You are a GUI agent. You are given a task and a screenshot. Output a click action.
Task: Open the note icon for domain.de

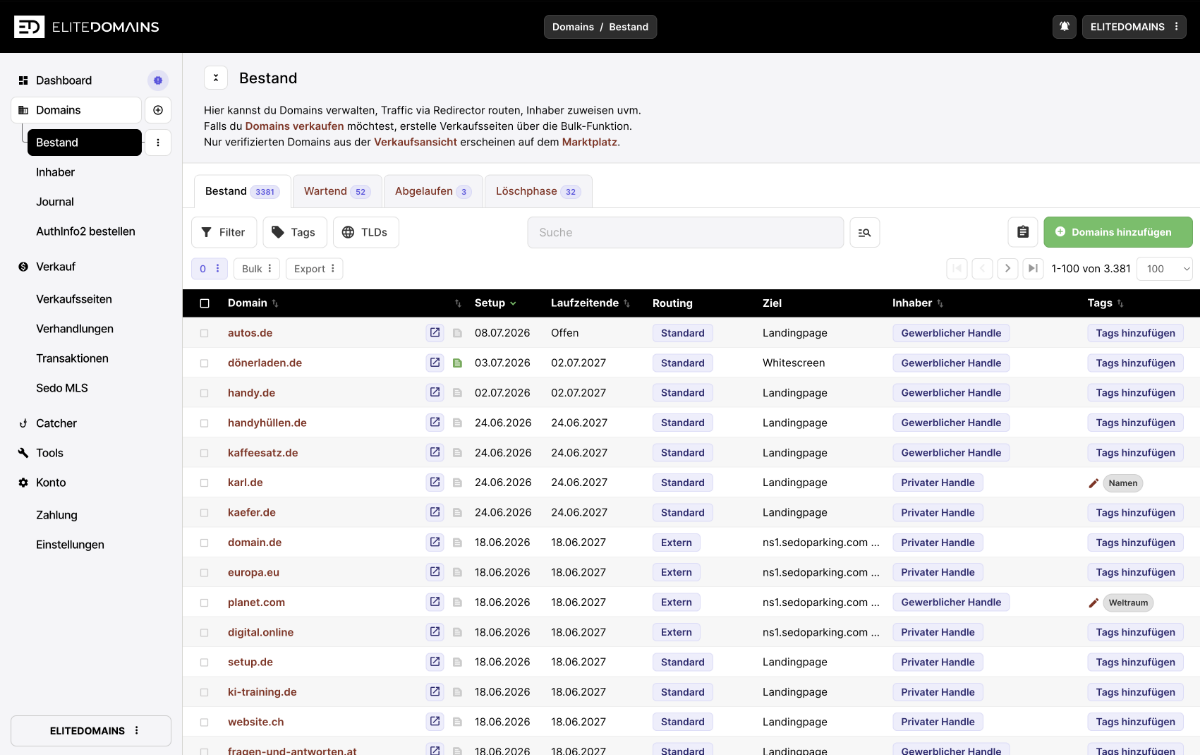pos(457,543)
